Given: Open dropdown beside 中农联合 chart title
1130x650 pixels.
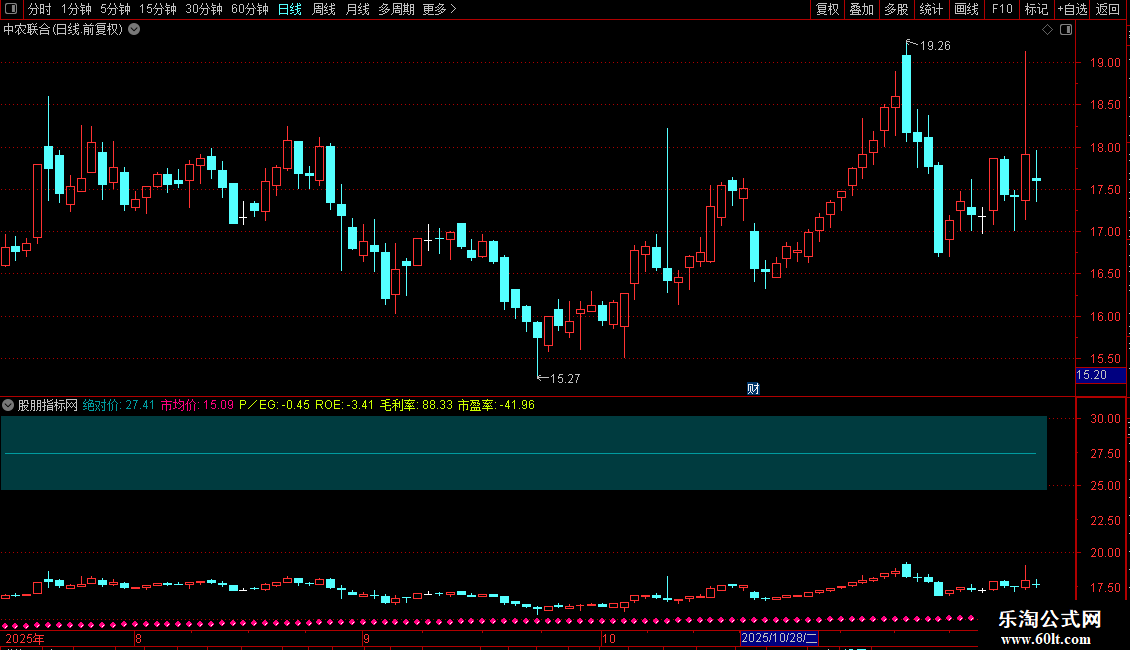Looking at the screenshot, I should click(x=134, y=30).
